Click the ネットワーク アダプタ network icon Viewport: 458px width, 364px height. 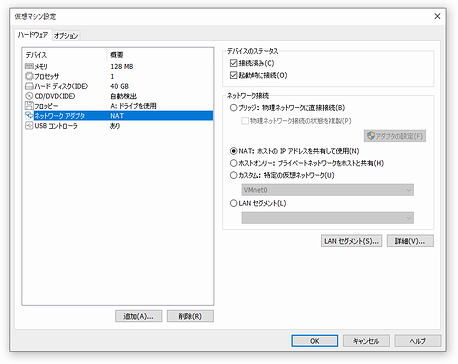29,116
